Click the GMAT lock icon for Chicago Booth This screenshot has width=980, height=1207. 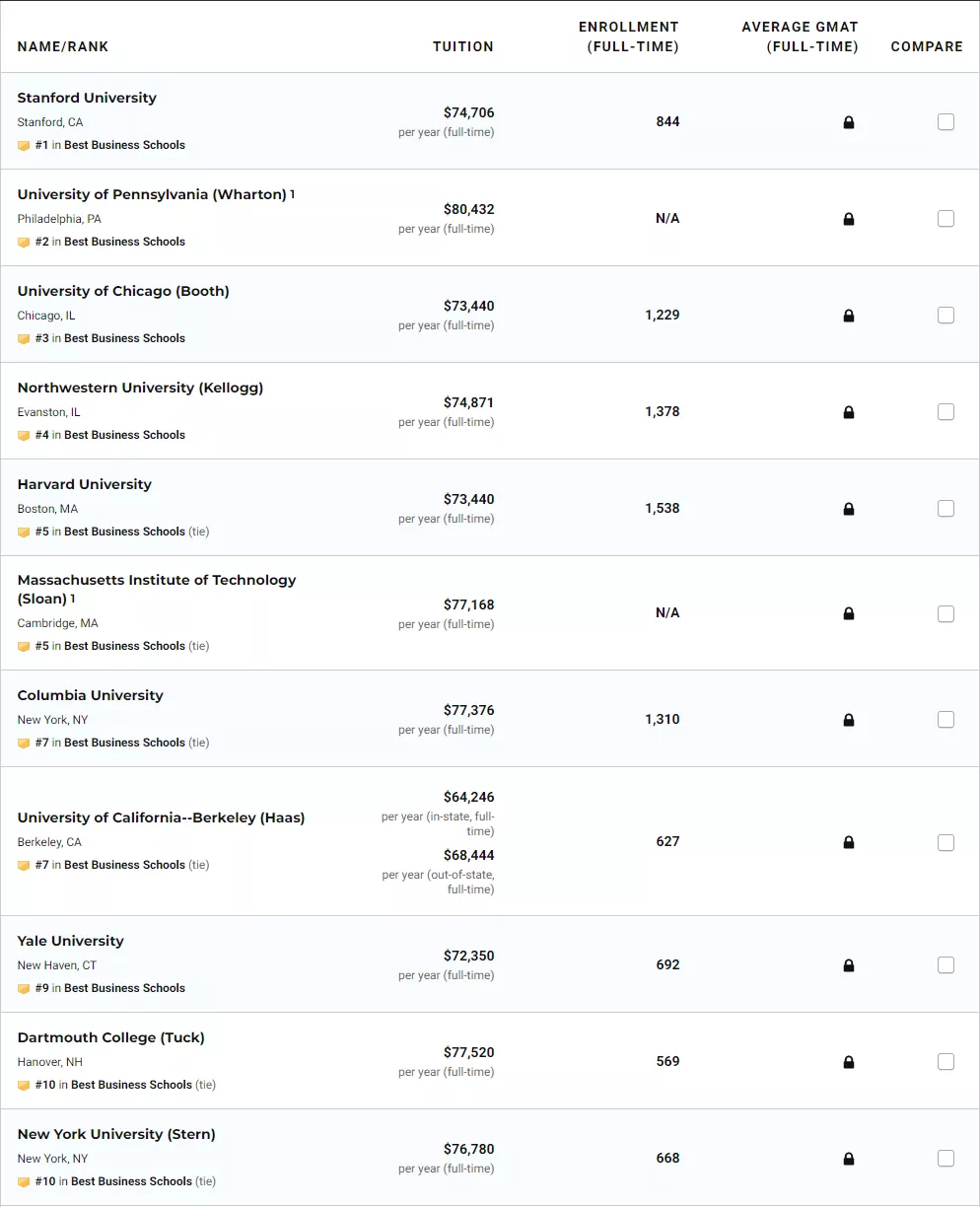(x=848, y=316)
